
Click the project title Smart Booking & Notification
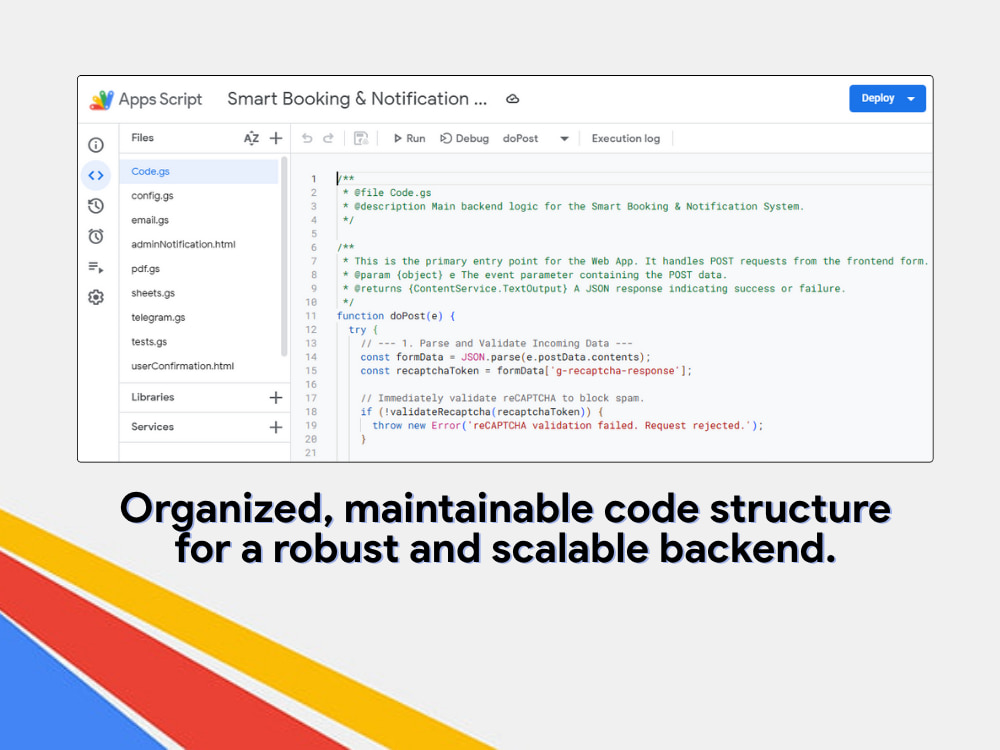coord(357,99)
